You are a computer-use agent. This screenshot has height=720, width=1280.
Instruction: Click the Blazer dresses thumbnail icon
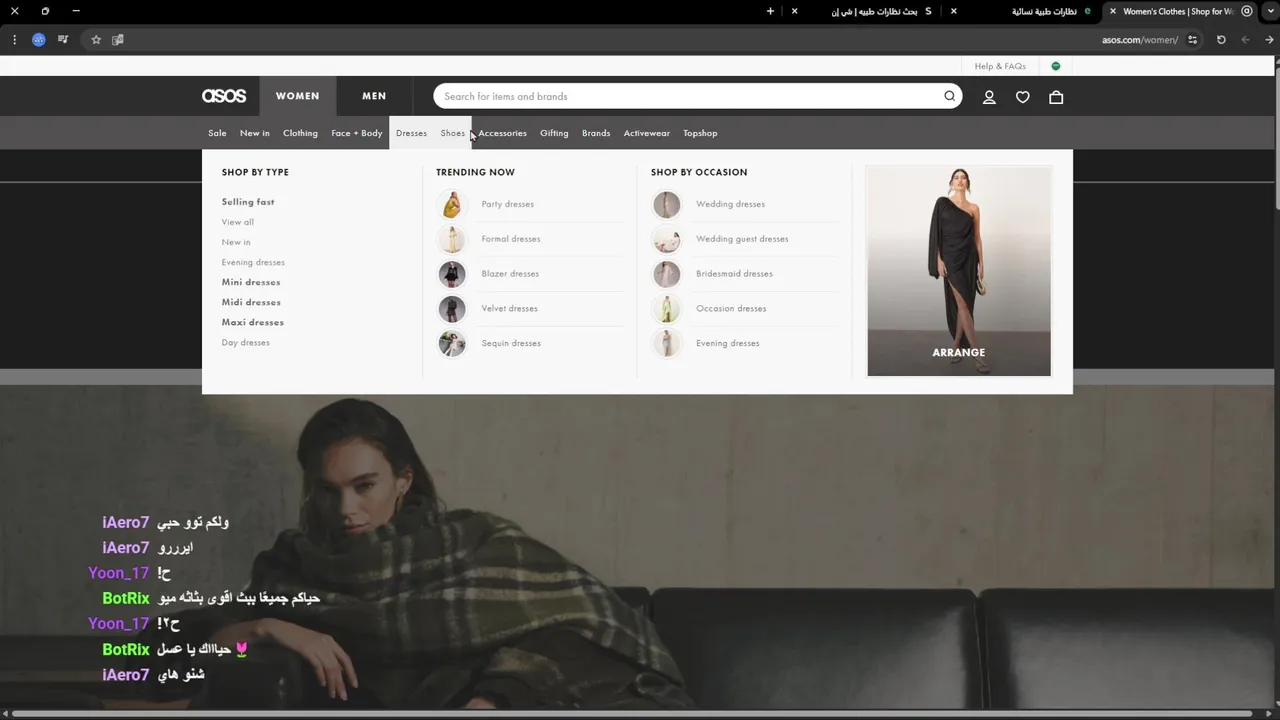point(452,274)
